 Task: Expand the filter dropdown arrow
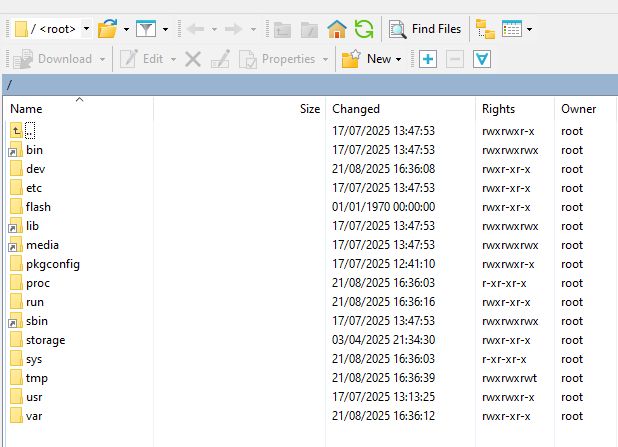pyautogui.click(x=165, y=29)
